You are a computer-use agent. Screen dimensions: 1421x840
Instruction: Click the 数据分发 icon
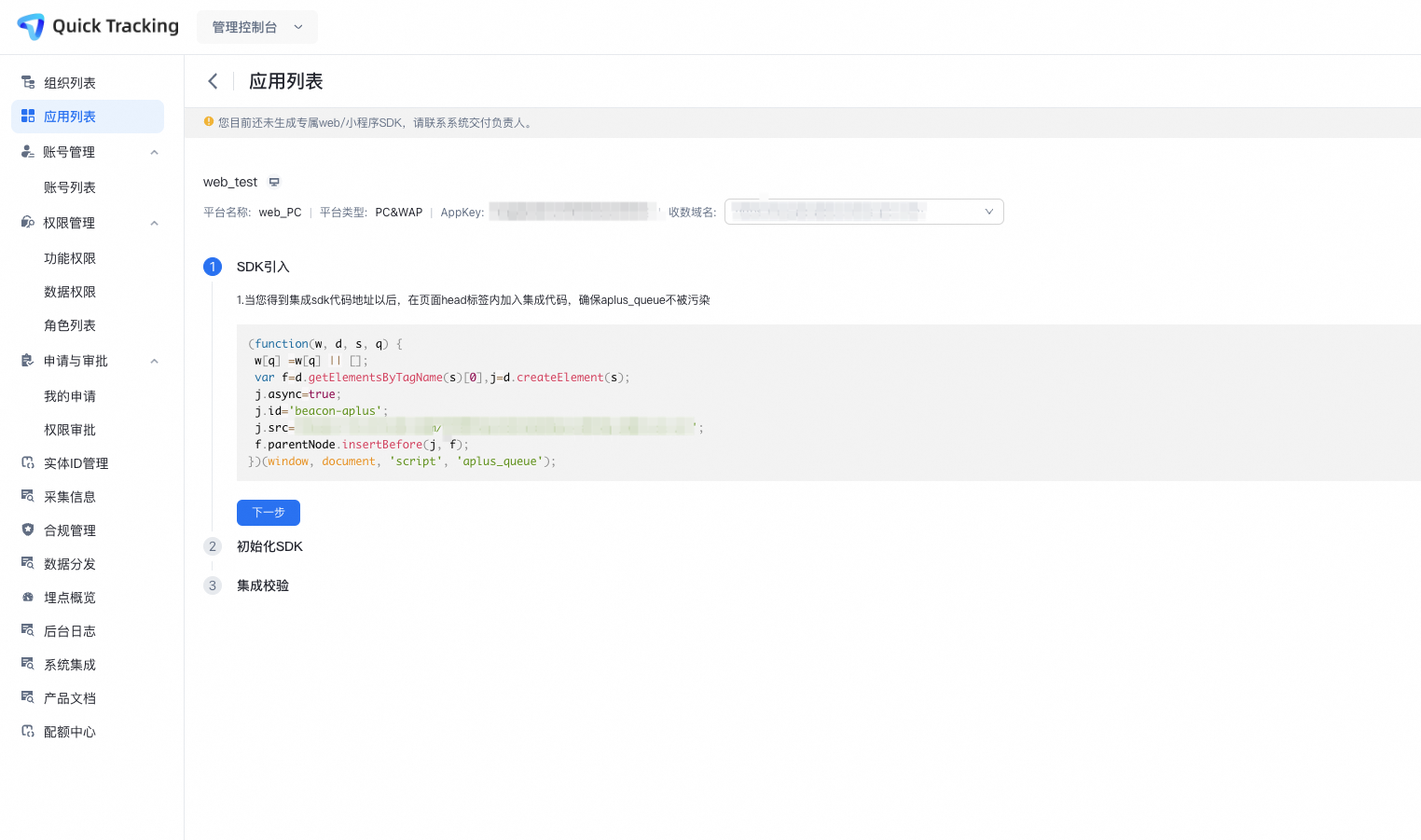click(28, 564)
